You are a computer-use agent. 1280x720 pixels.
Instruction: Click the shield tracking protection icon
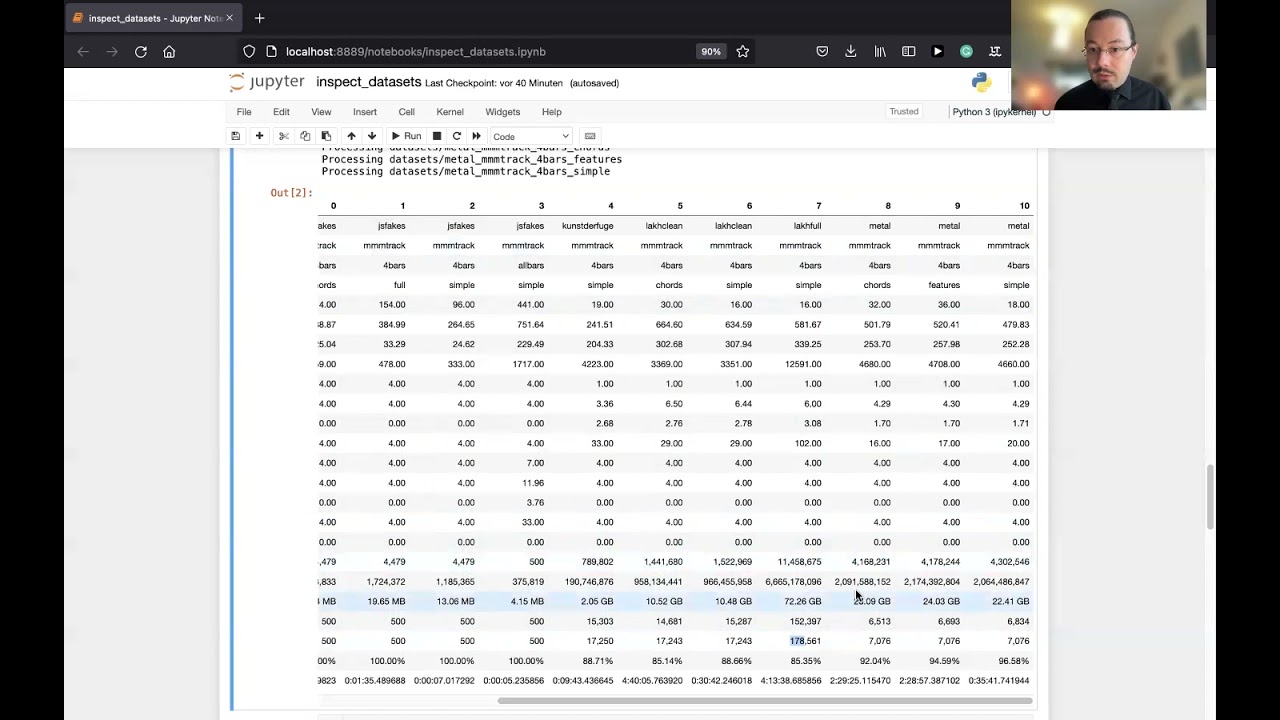click(x=249, y=52)
